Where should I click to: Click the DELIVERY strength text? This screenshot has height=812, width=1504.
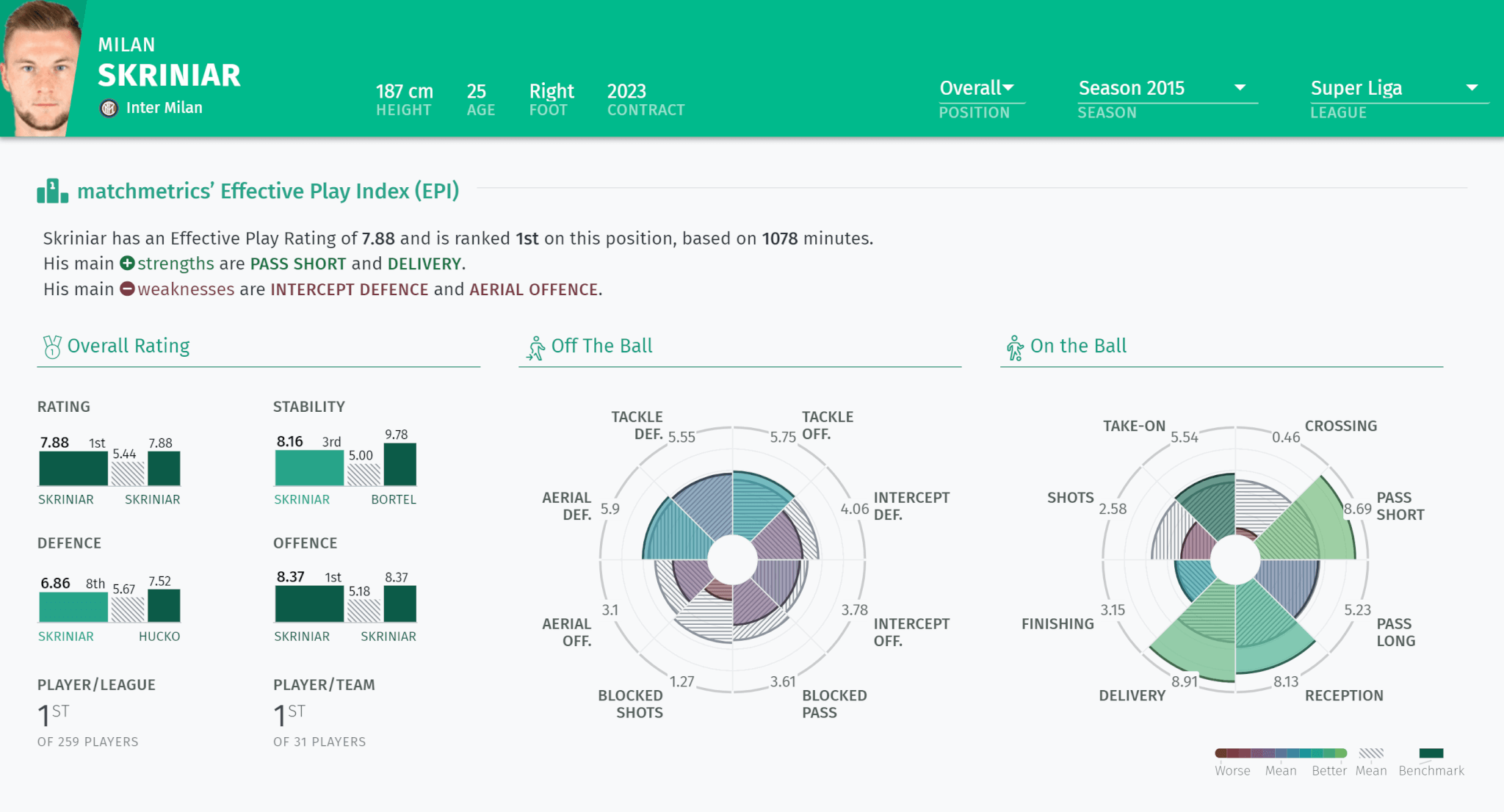point(424,264)
